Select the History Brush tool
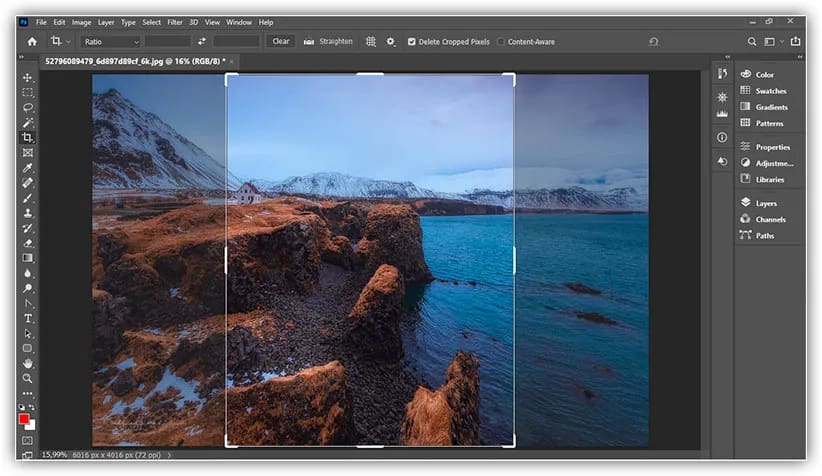 coord(28,228)
